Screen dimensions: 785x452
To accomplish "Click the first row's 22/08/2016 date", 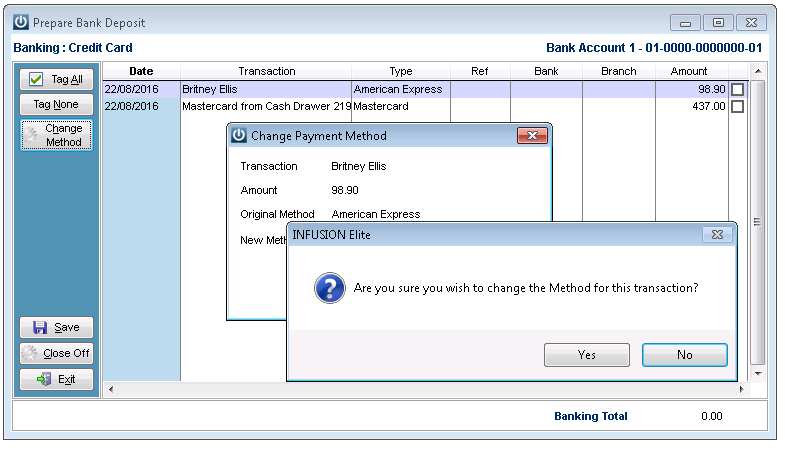I will pyautogui.click(x=141, y=90).
